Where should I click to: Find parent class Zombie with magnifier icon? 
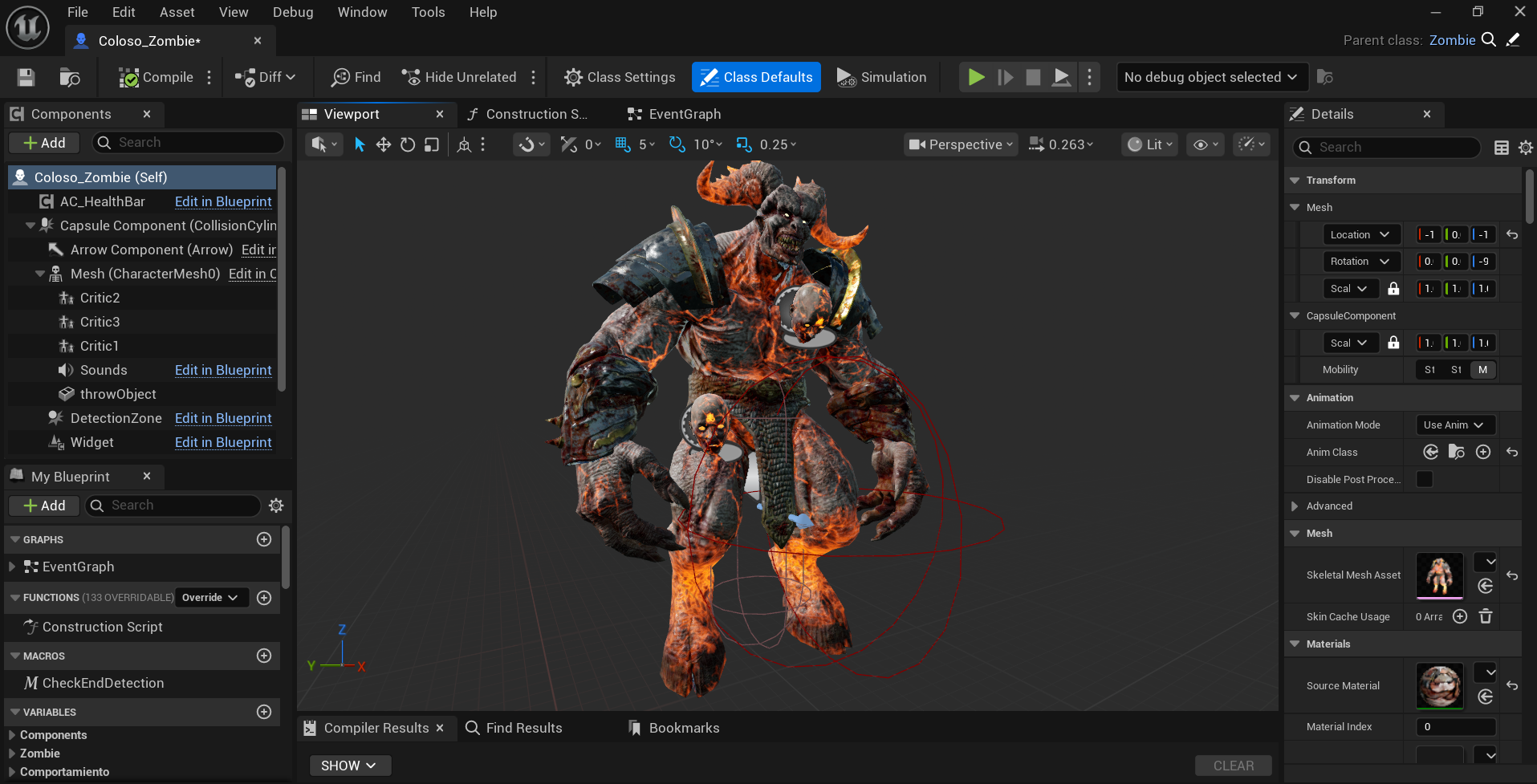(x=1489, y=40)
